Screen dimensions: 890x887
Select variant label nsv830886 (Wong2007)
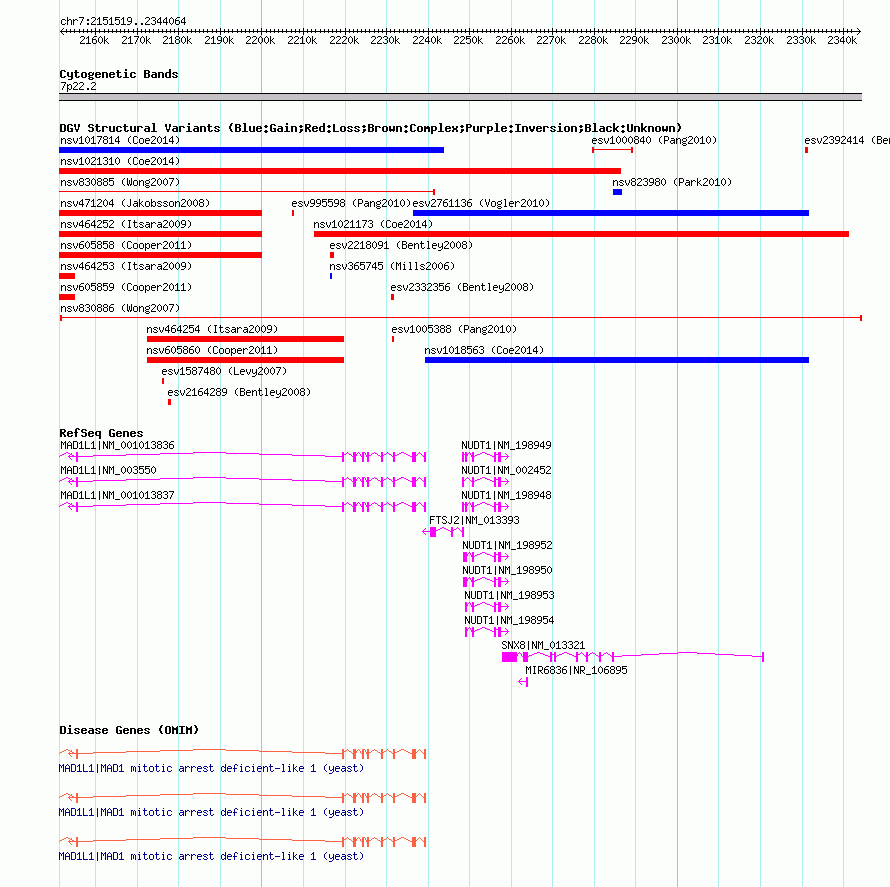click(x=120, y=308)
